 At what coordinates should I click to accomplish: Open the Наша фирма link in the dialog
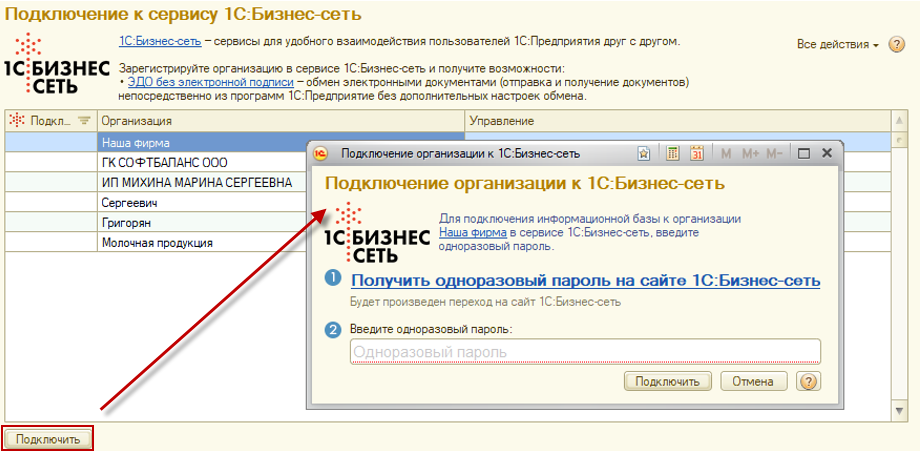coord(473,233)
